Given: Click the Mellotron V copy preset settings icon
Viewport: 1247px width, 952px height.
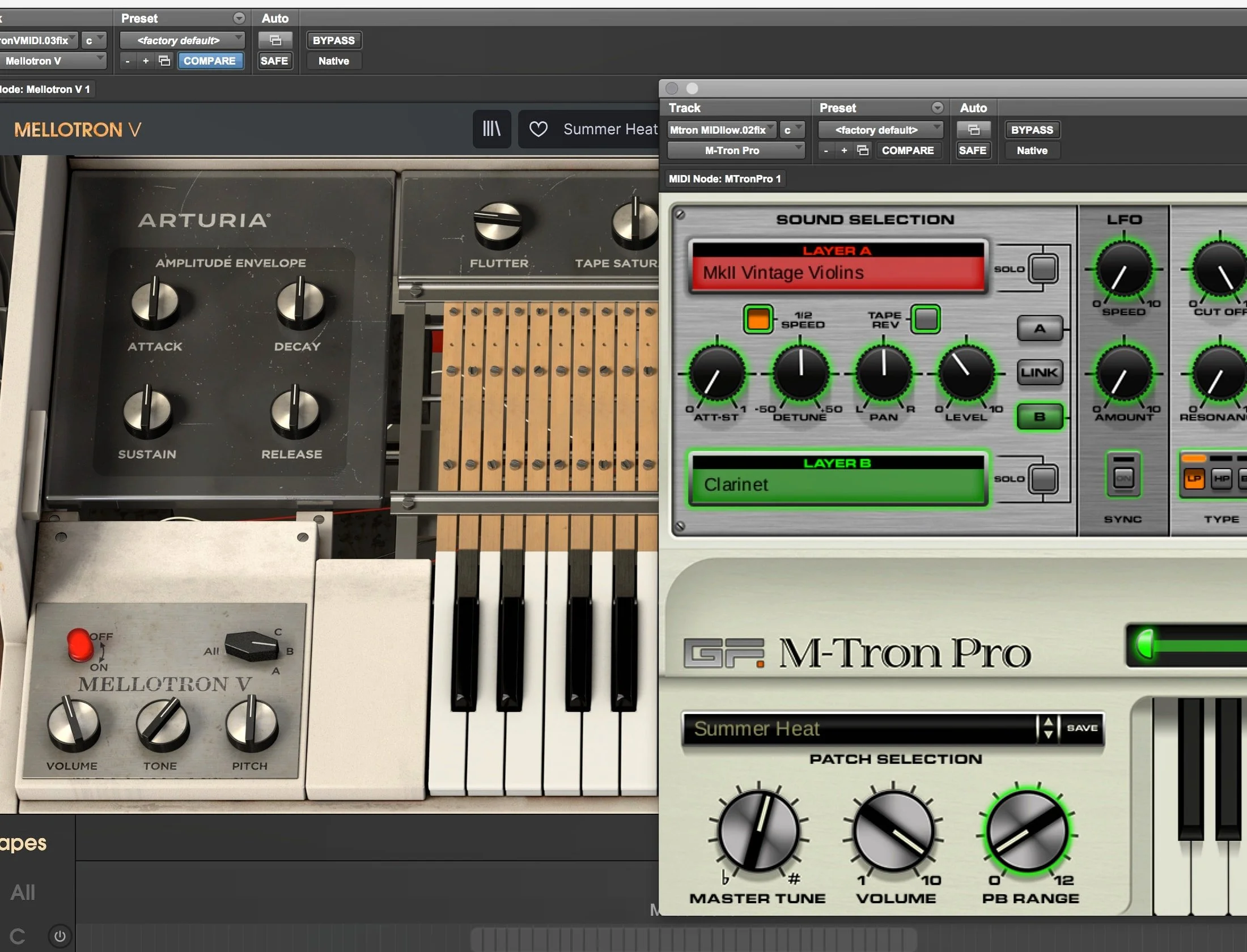Looking at the screenshot, I should coord(164,61).
